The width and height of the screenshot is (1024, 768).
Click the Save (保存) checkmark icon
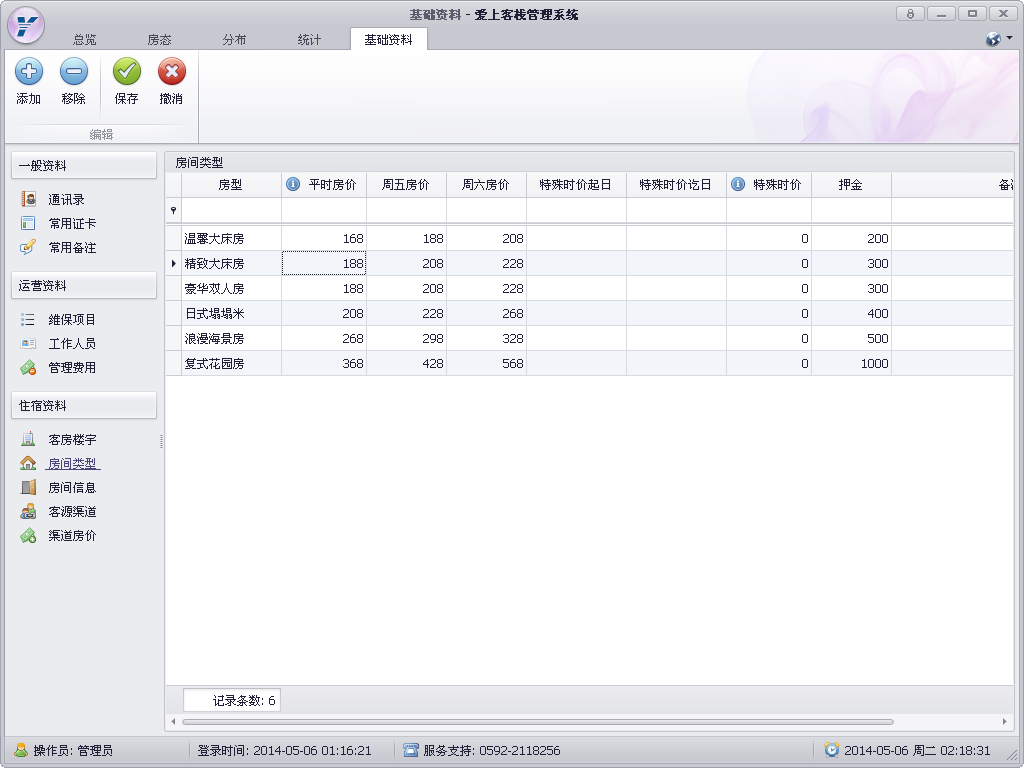pos(127,72)
